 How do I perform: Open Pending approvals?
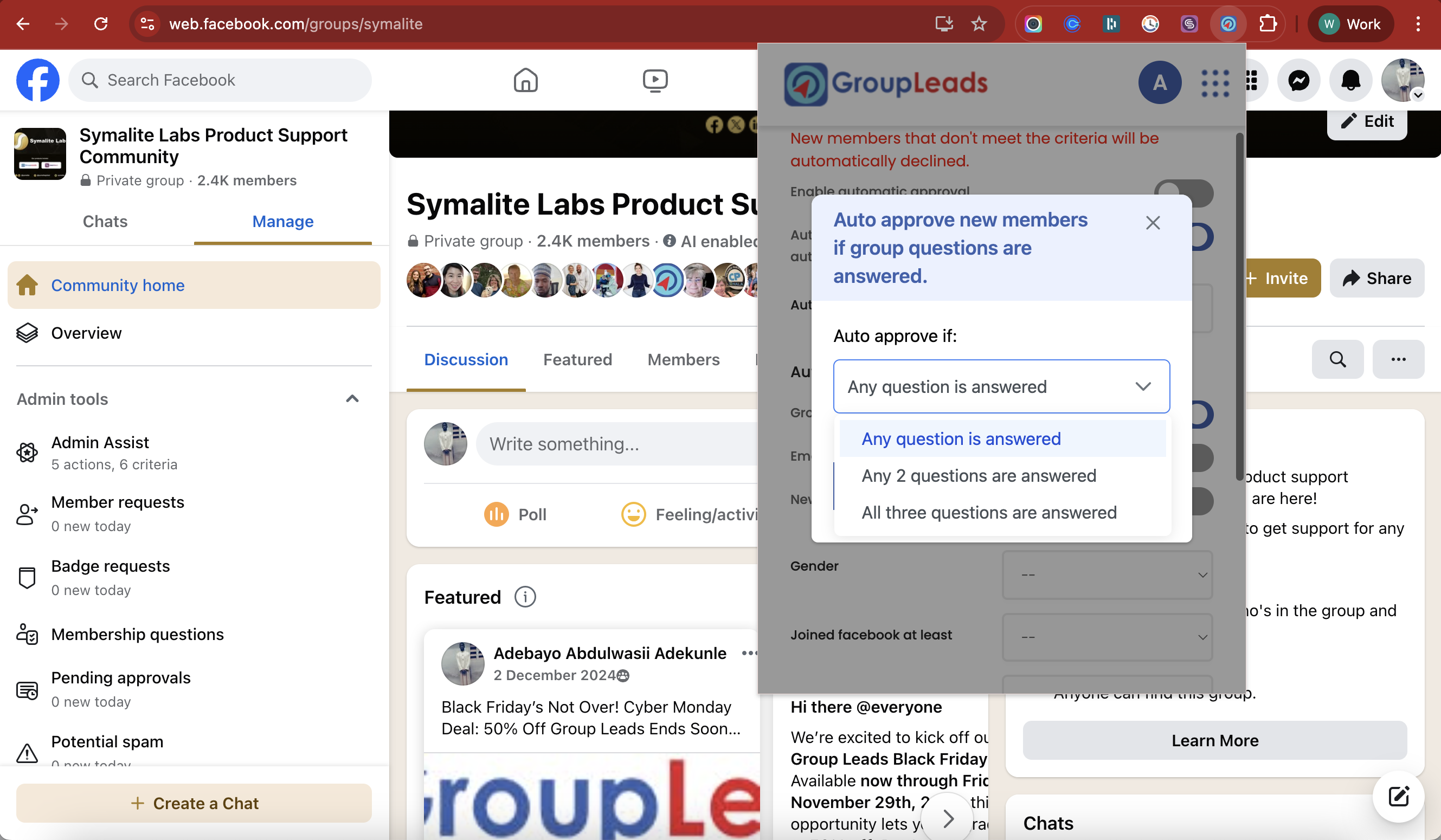(x=194, y=689)
